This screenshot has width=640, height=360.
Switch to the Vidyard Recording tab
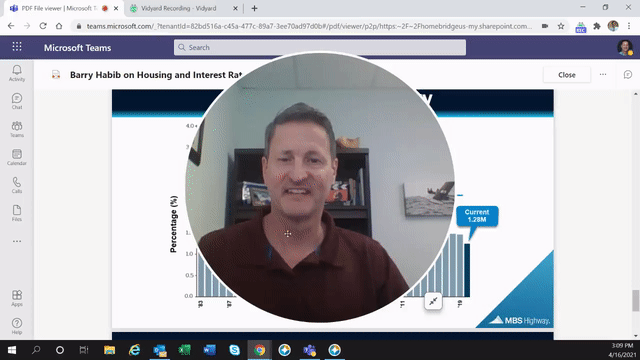pyautogui.click(x=179, y=8)
